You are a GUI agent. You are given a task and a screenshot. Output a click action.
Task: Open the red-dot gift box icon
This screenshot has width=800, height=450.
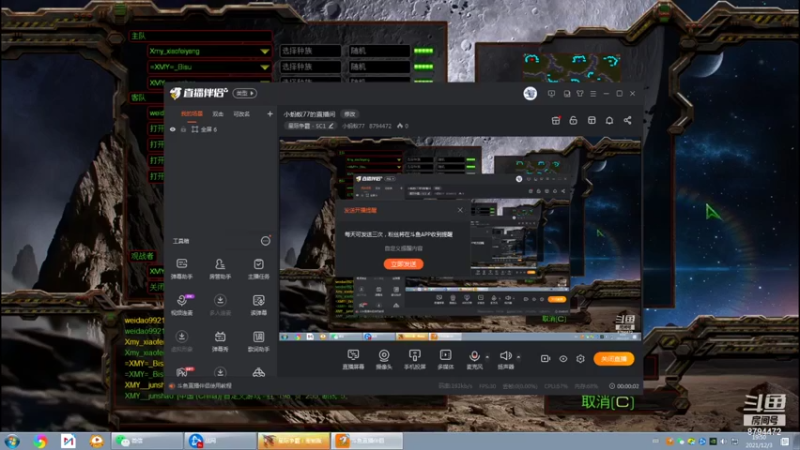pos(556,120)
